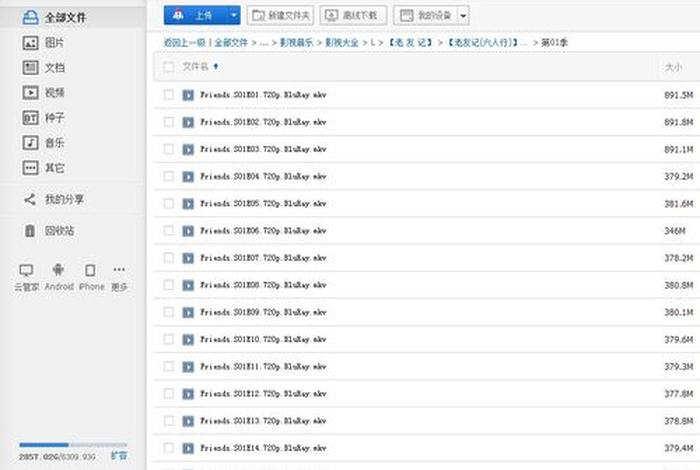Click the video icon of Friends.S01E02

point(188,122)
